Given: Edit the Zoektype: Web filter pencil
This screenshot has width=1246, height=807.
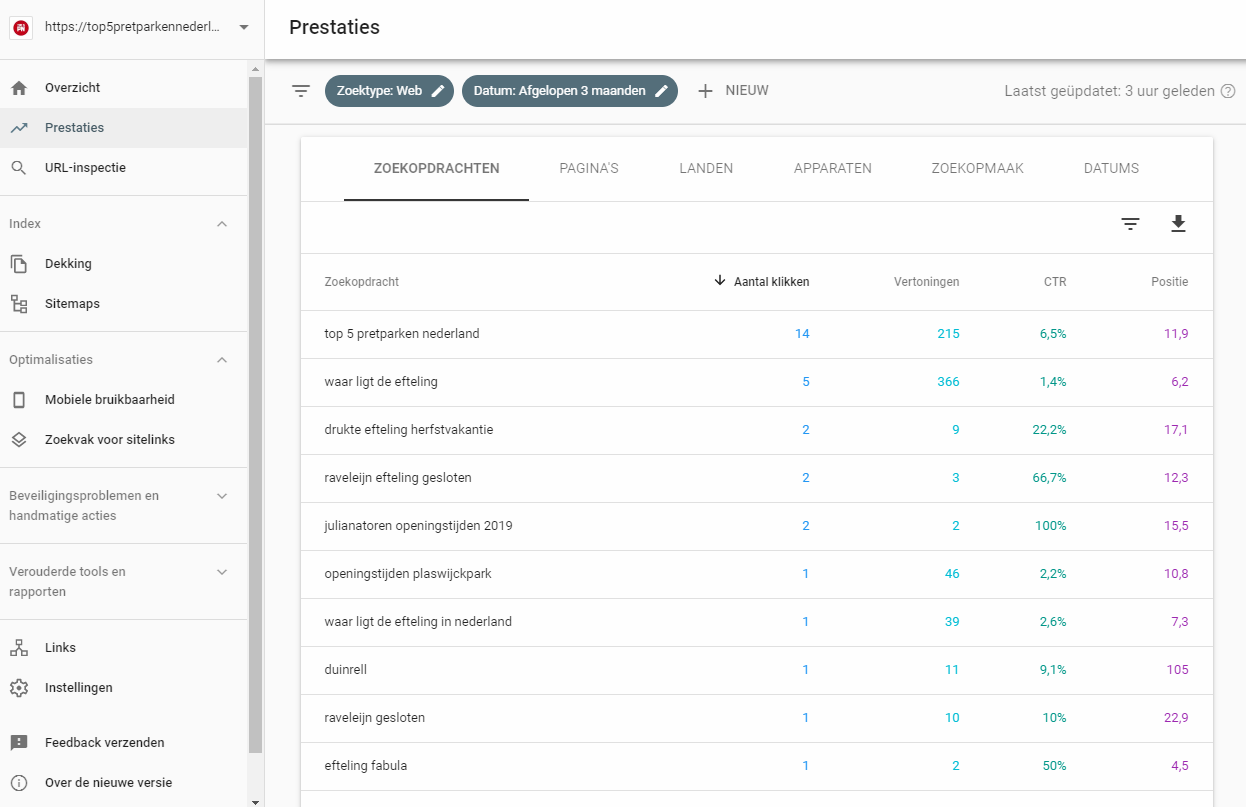Looking at the screenshot, I should 438,91.
